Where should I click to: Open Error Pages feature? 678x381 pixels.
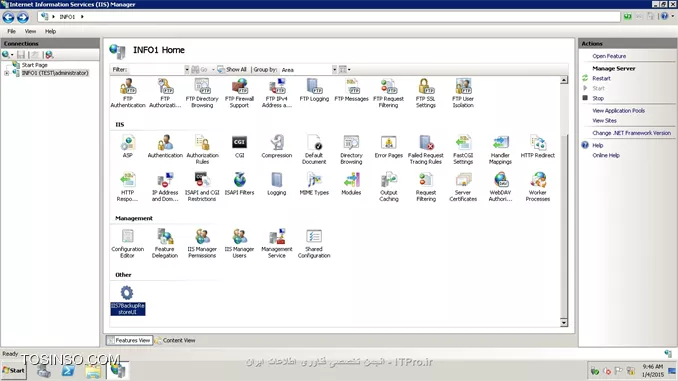click(x=388, y=146)
